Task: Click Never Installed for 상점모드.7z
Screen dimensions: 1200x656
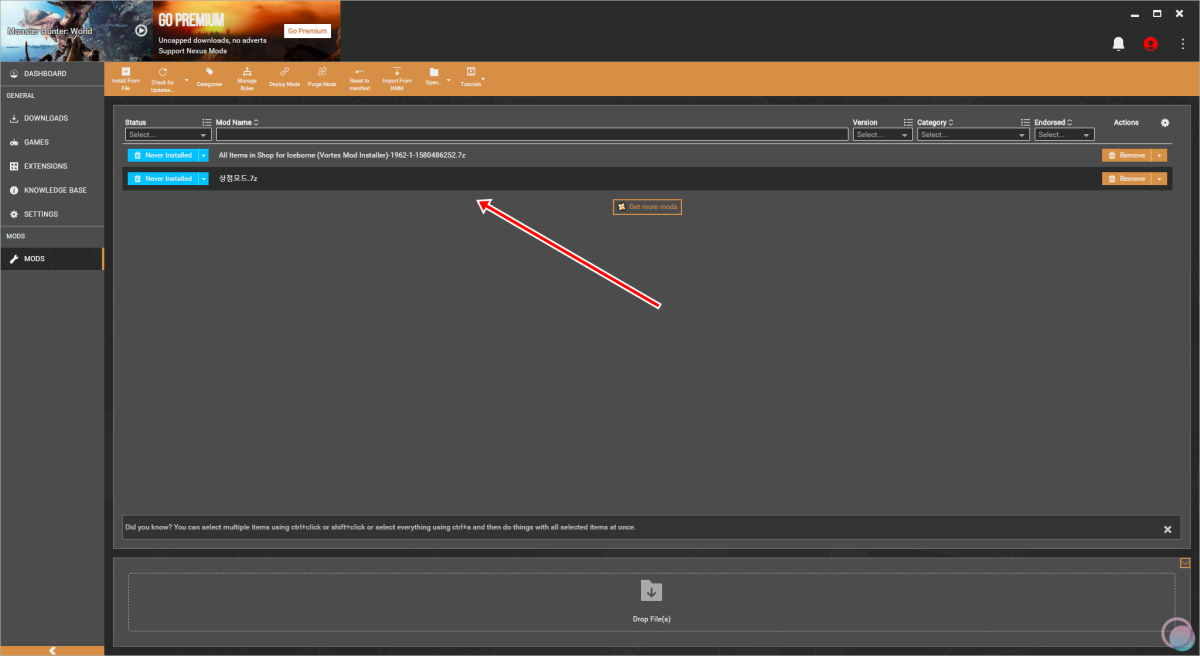Action: pyautogui.click(x=163, y=178)
